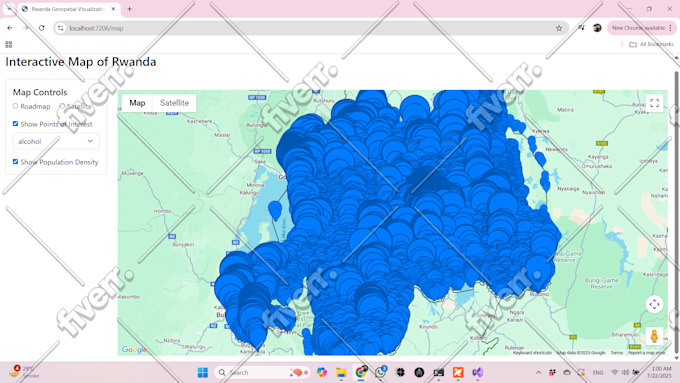680x383 pixels.
Task: Click the Map Controls panel title
Action: click(x=40, y=92)
